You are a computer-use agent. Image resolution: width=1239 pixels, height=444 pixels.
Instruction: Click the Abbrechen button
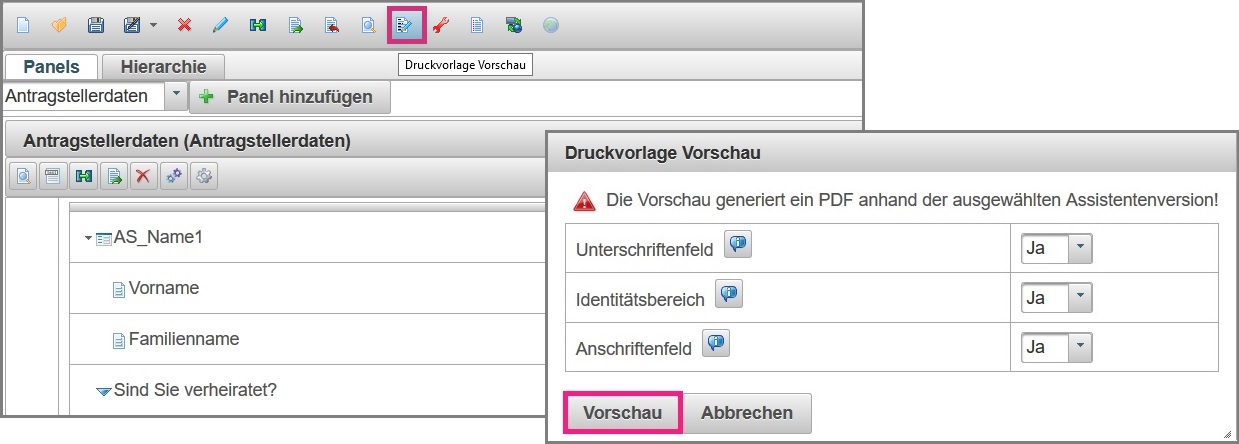tap(747, 413)
